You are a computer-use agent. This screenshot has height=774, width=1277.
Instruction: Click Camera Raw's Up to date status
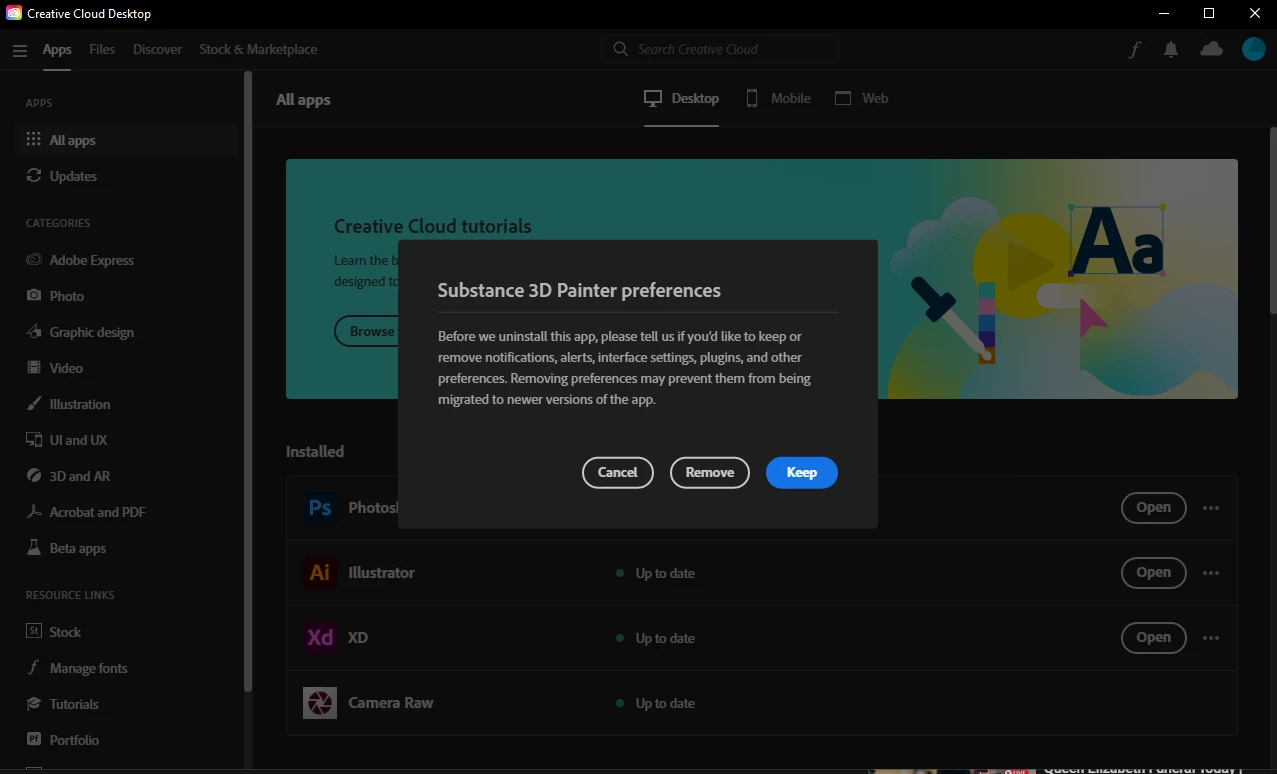click(656, 703)
